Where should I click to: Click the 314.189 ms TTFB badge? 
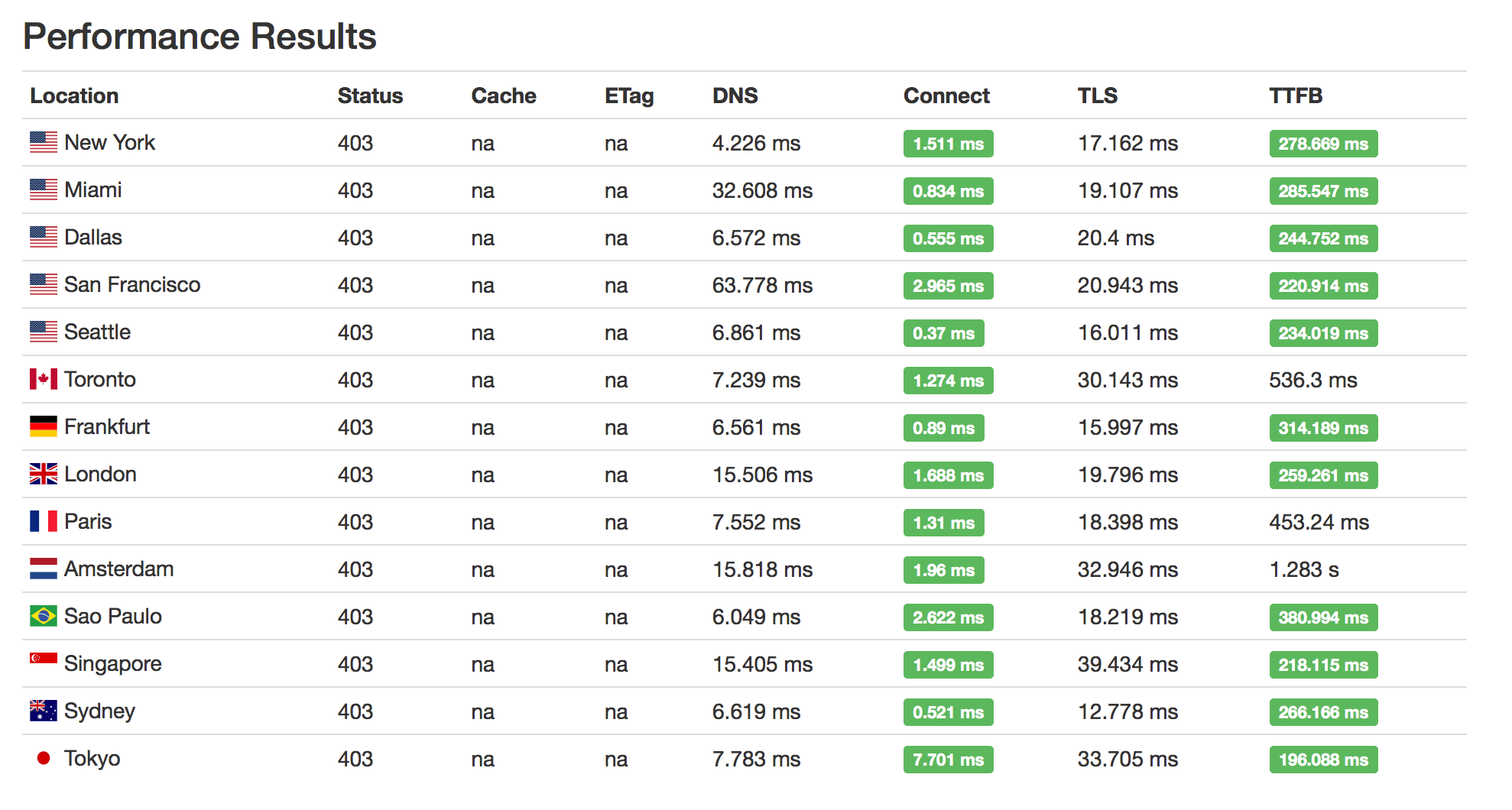[x=1323, y=428]
